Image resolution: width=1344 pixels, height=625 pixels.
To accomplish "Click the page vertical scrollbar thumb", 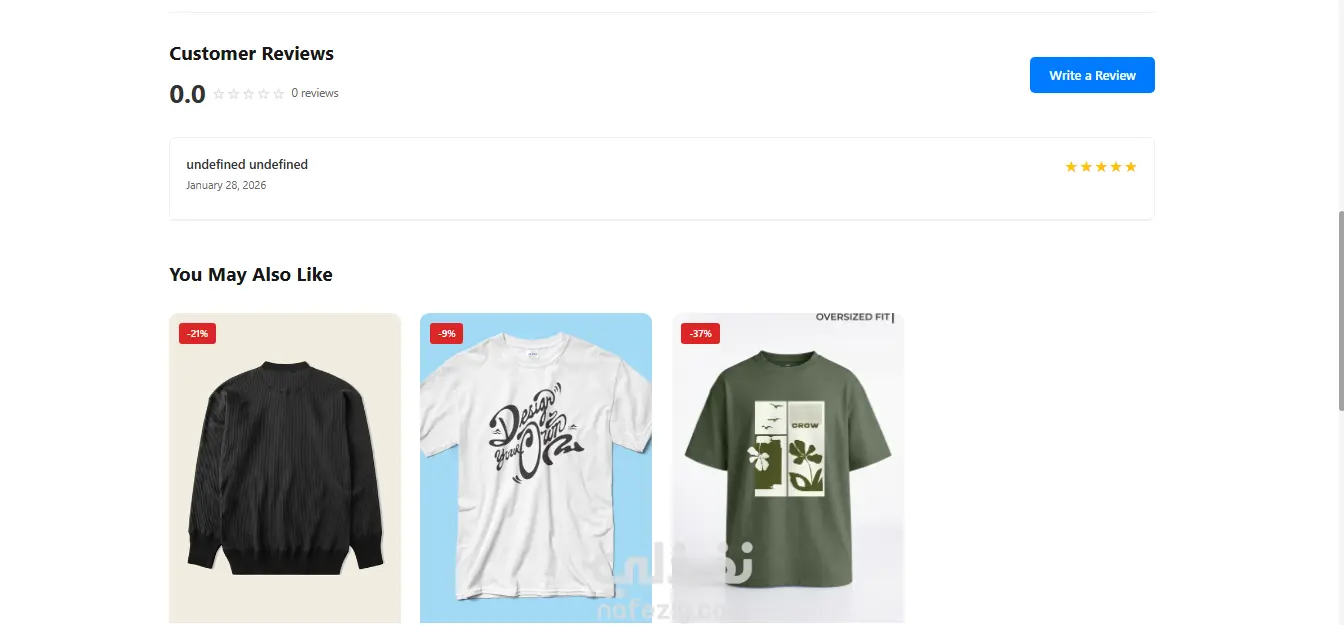I will tap(1340, 310).
